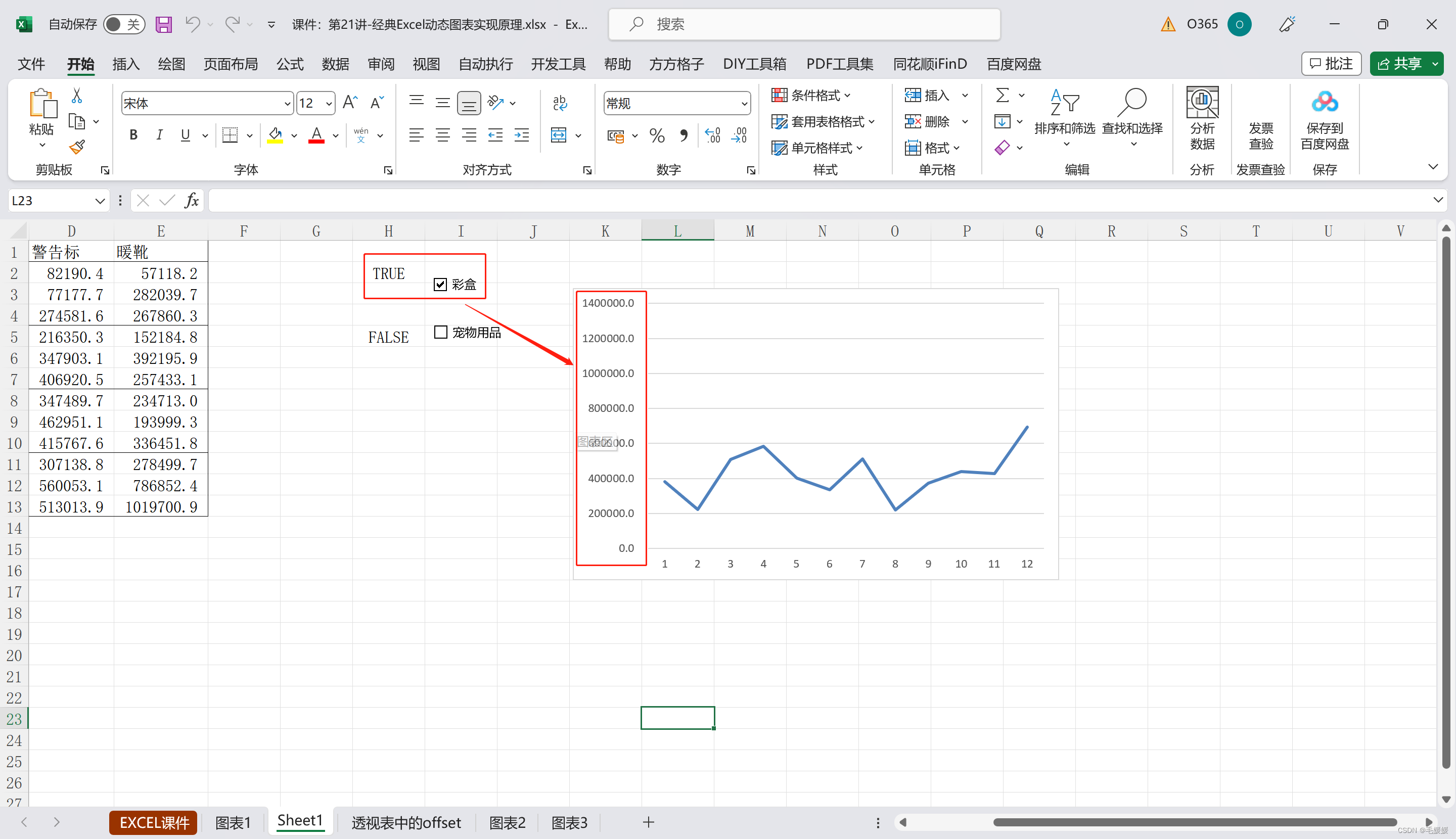Open number format dropdown 常规
This screenshot has width=1456, height=839.
(744, 104)
